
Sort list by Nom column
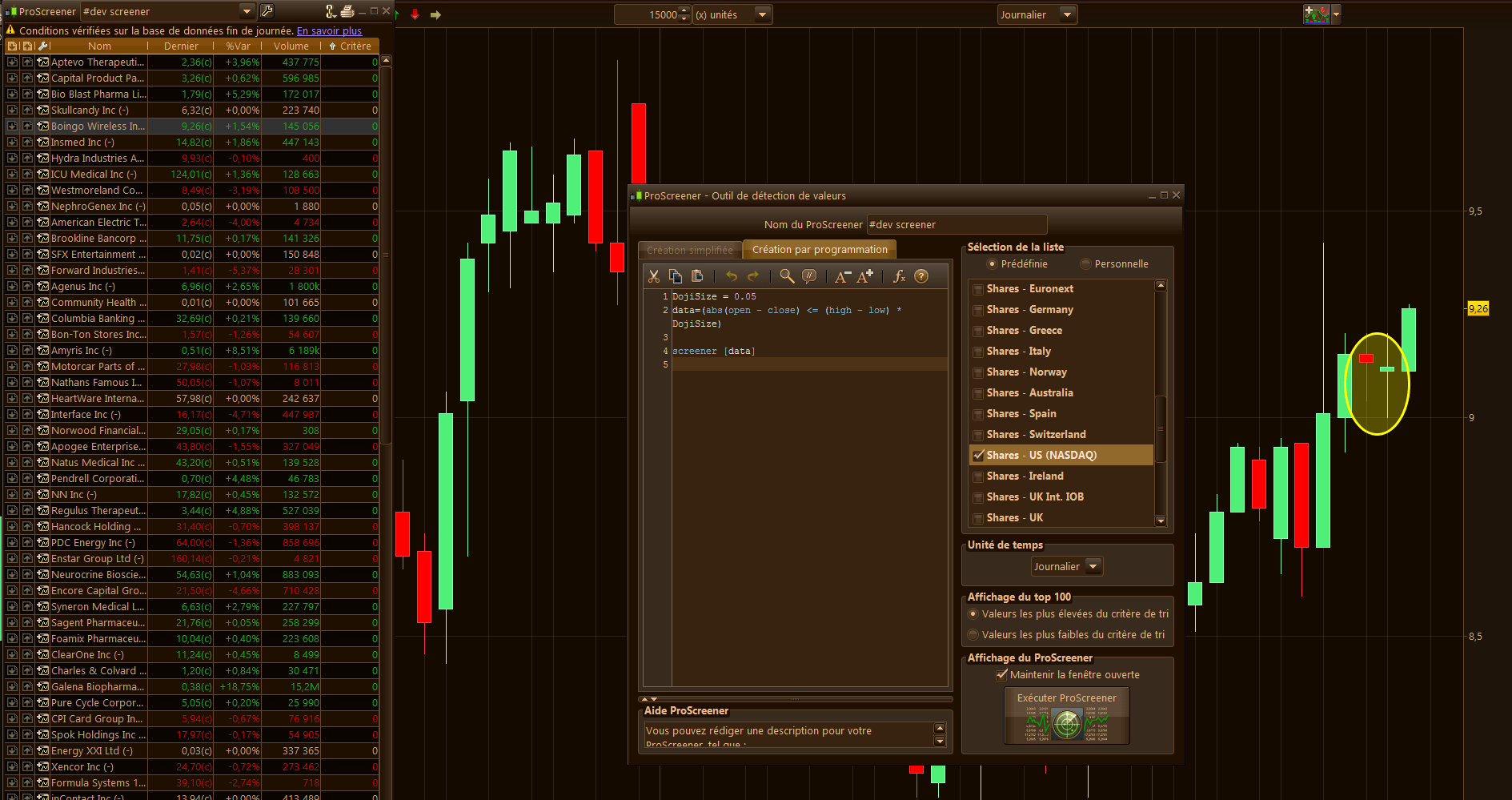(99, 46)
